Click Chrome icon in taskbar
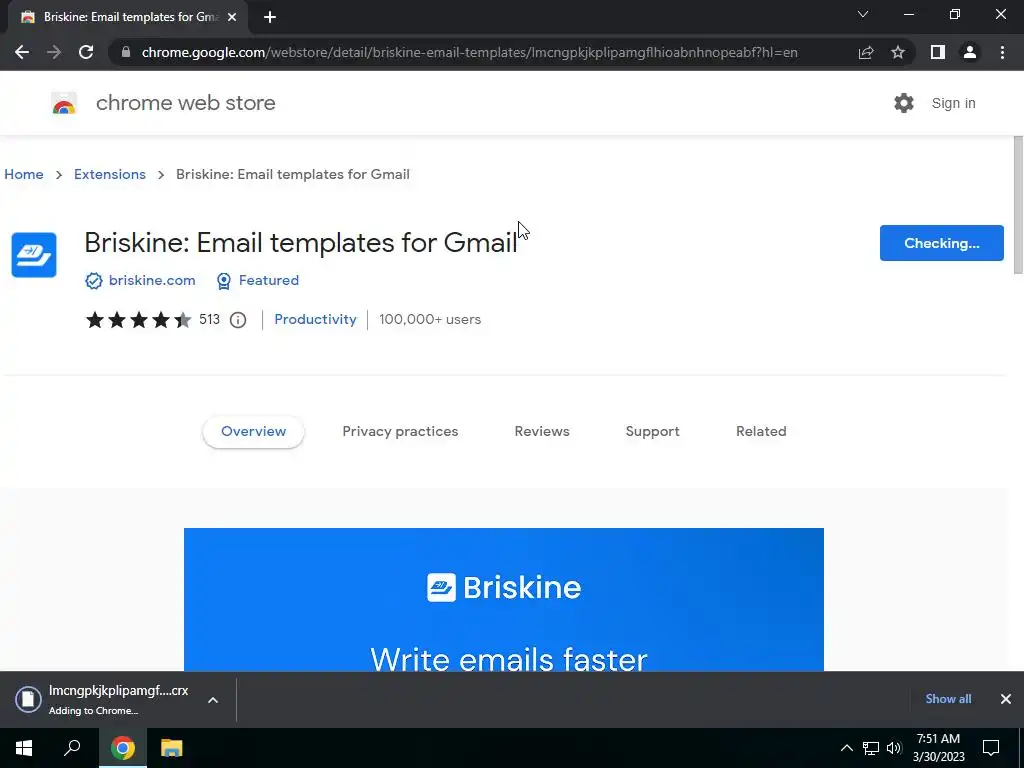Viewport: 1024px width, 768px height. [122, 748]
